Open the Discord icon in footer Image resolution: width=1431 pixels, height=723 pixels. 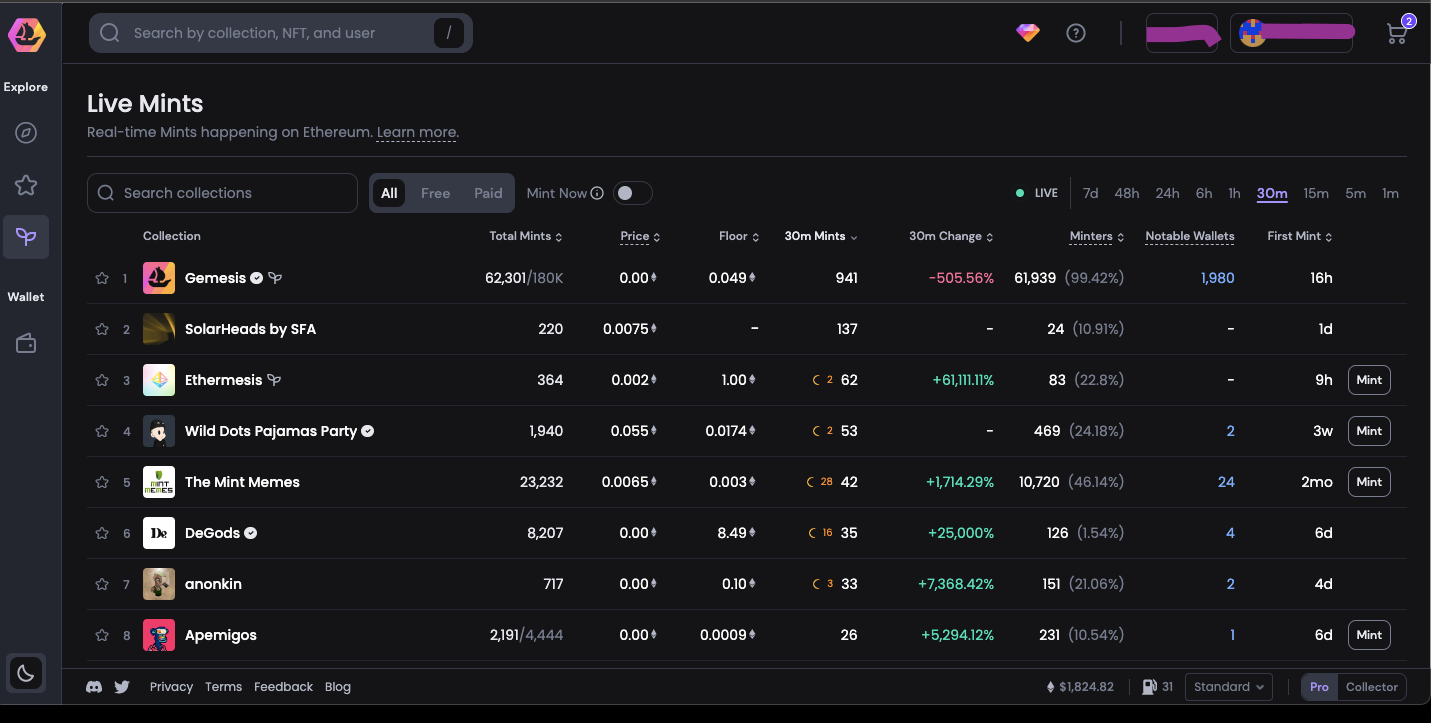(x=94, y=687)
